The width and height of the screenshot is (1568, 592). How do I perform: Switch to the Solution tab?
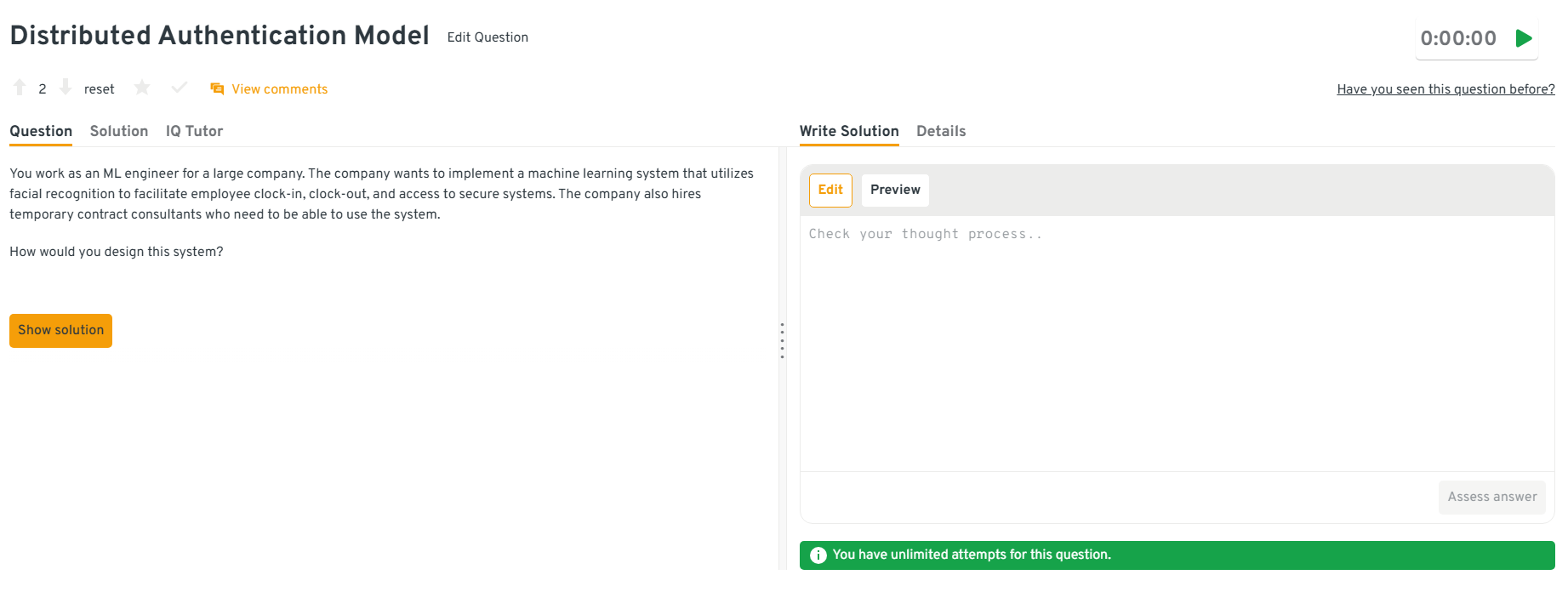[119, 131]
